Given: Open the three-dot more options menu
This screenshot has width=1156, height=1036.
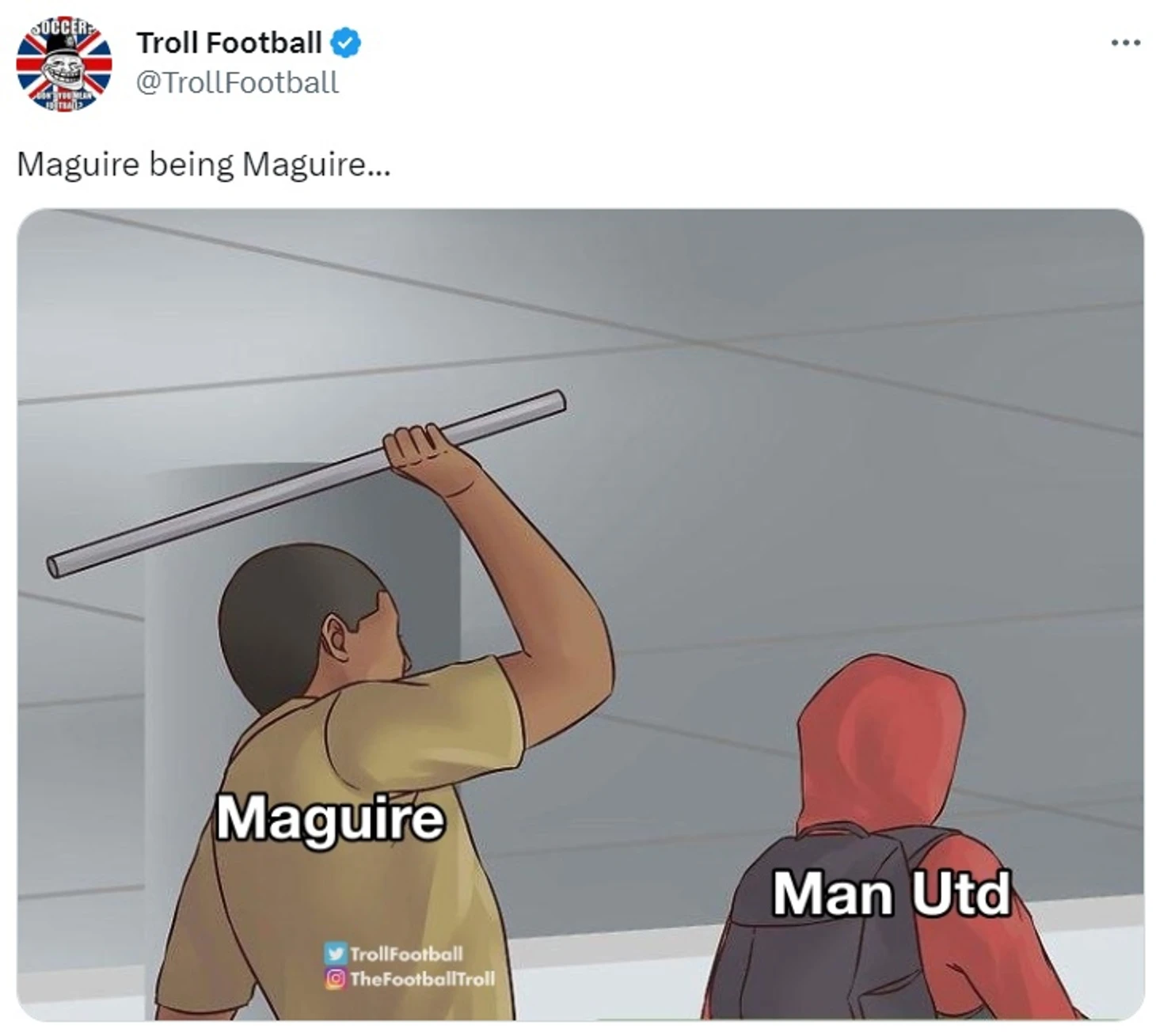Looking at the screenshot, I should click(1125, 43).
